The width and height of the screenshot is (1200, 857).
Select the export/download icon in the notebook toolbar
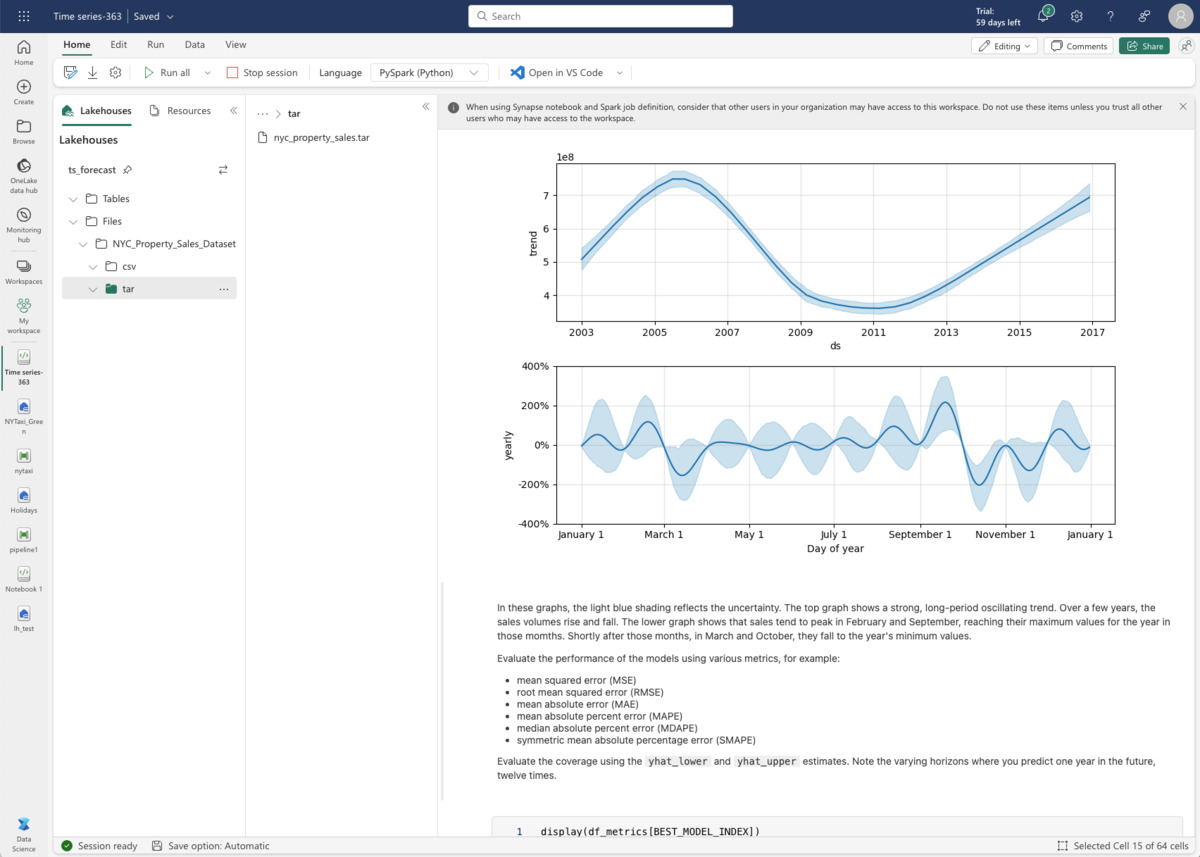point(91,71)
